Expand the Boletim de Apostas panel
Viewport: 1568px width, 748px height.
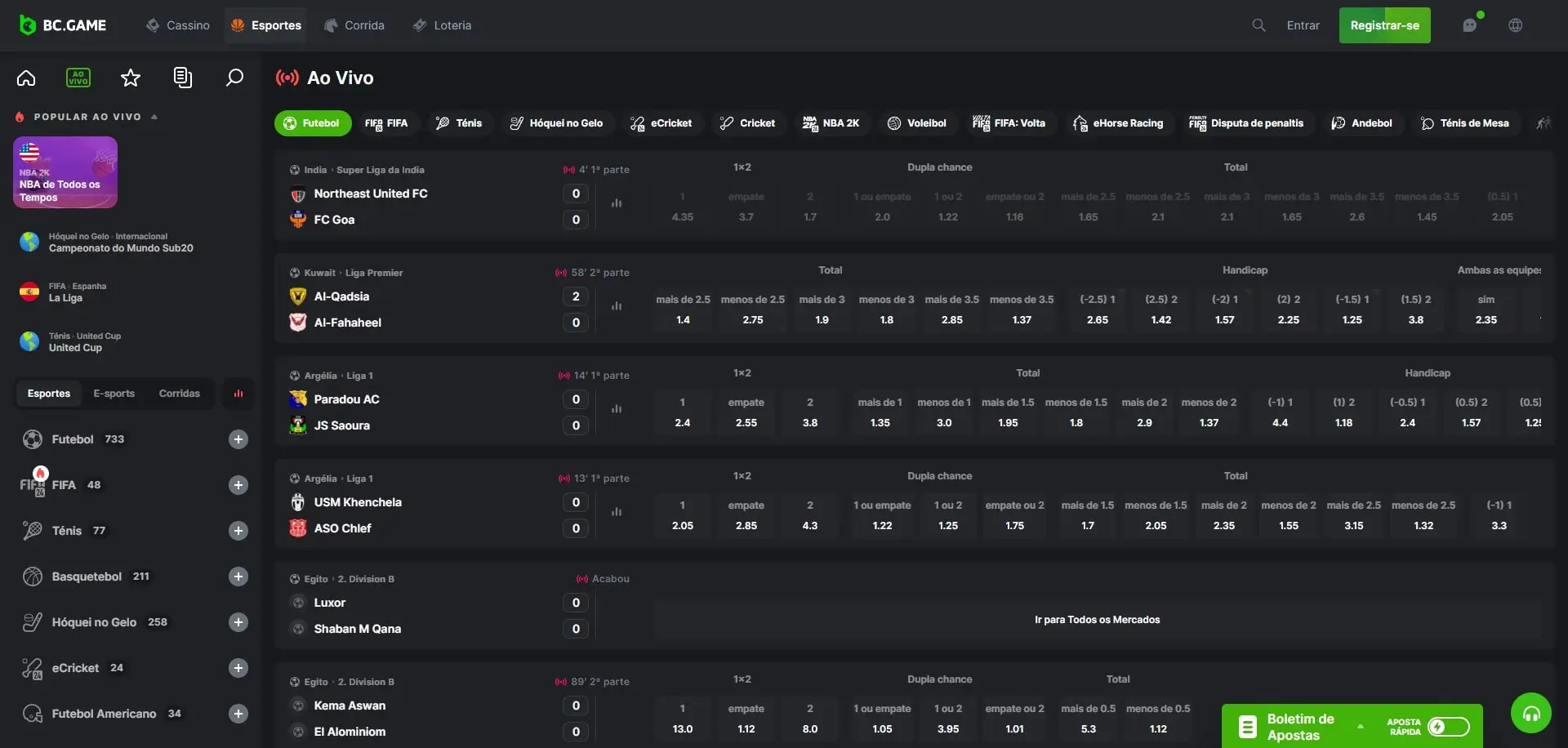pyautogui.click(x=1361, y=726)
